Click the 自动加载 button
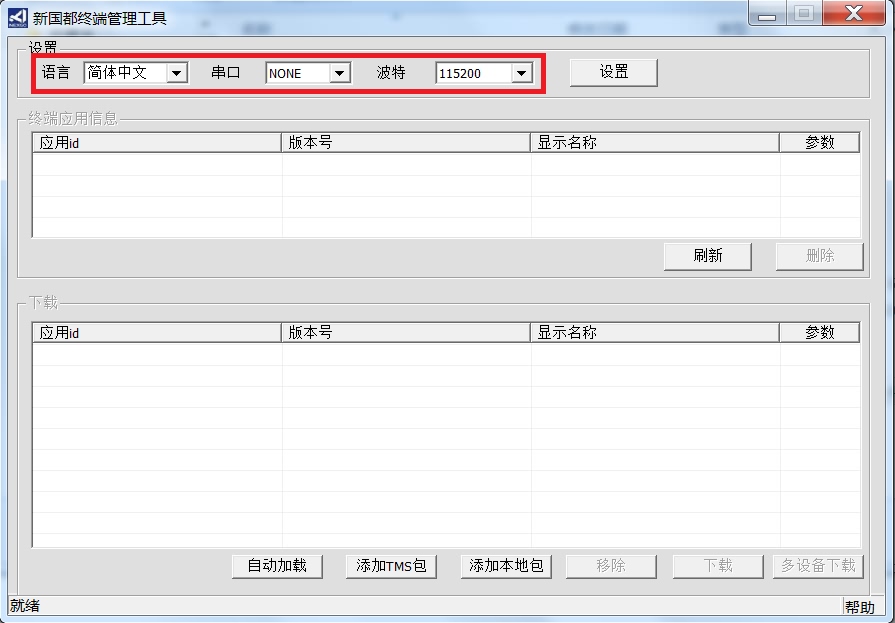Image resolution: width=895 pixels, height=623 pixels. tap(277, 566)
